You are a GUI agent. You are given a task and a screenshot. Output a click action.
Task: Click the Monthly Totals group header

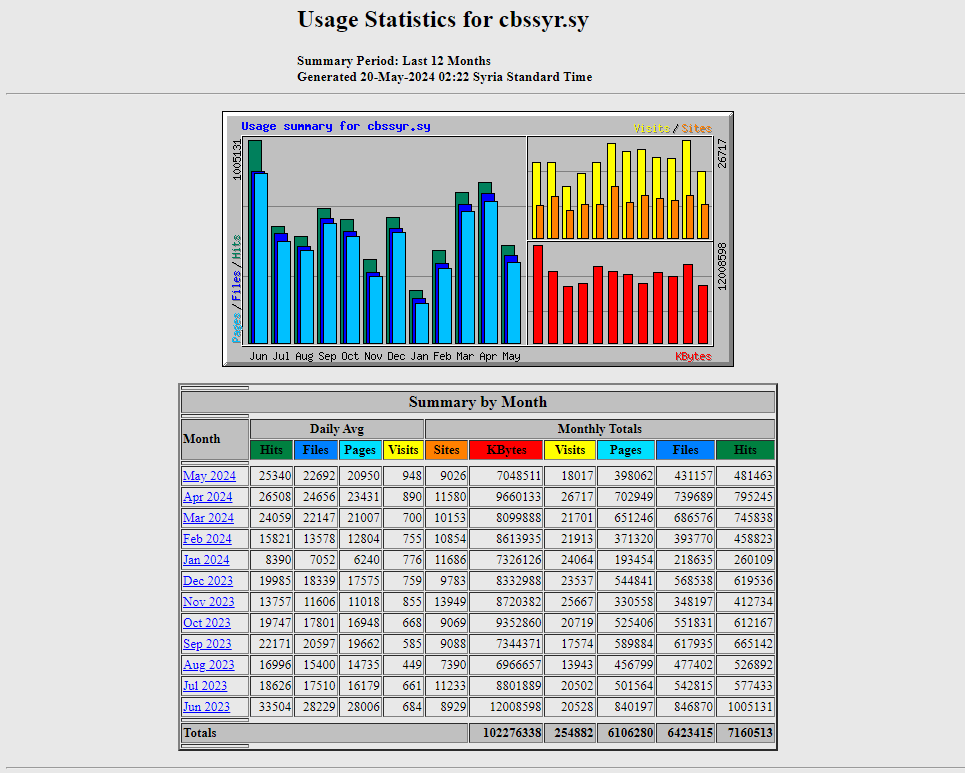click(x=599, y=429)
